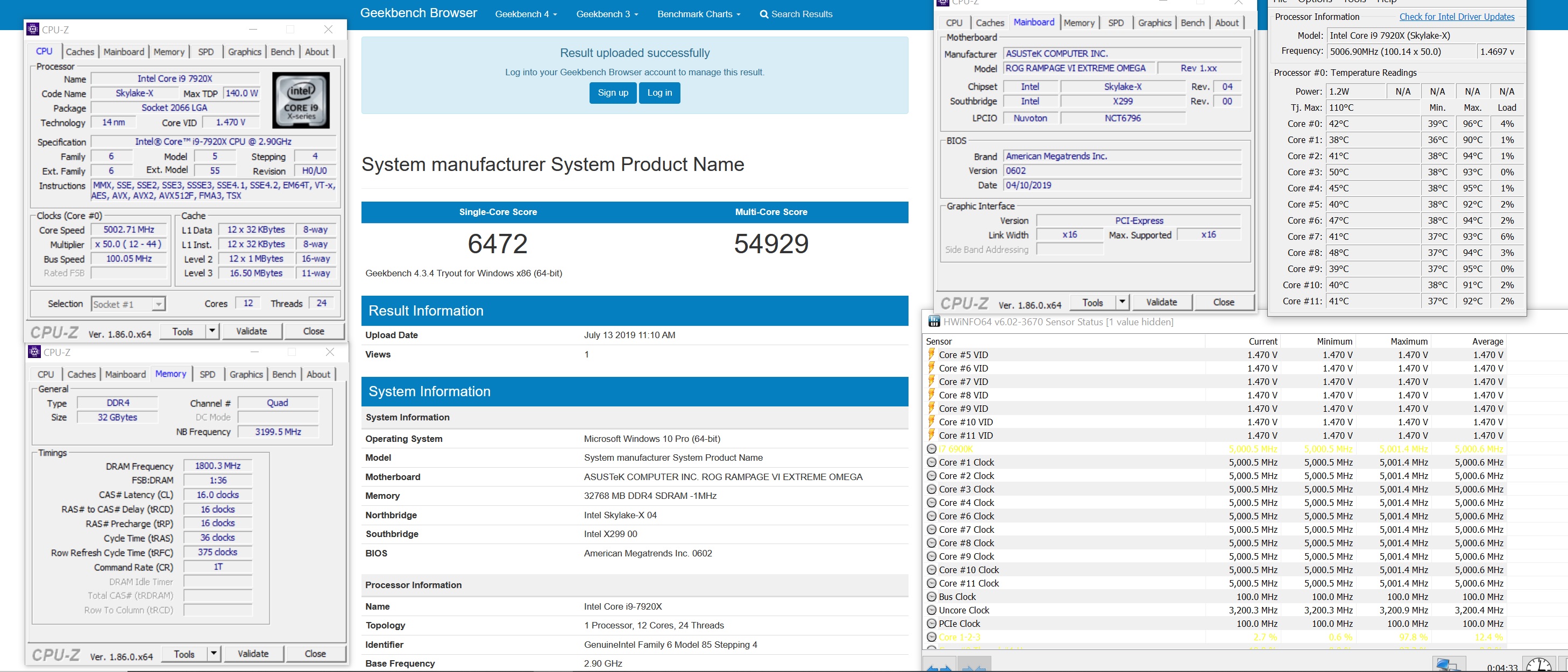Select the multi-core score 54929
The height and width of the screenshot is (672, 1568).
[771, 244]
